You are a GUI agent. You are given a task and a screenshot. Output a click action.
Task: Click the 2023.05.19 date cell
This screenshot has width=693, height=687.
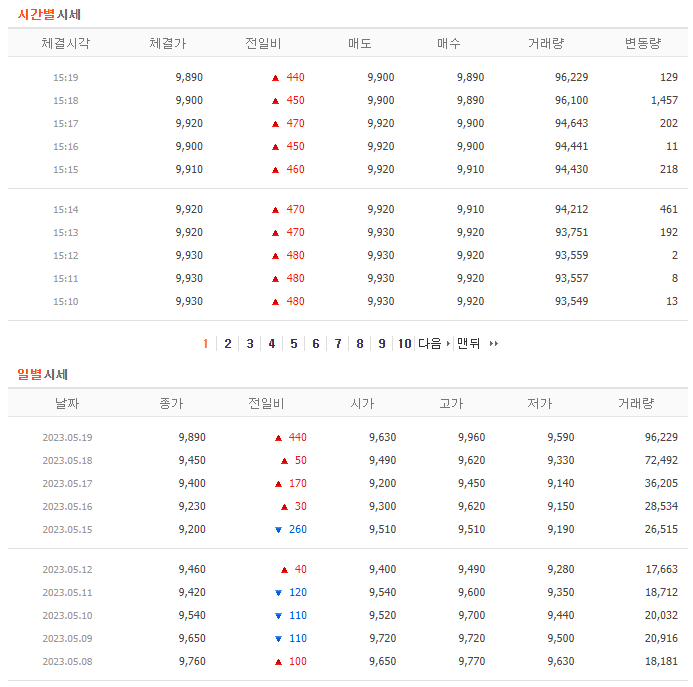point(67,437)
